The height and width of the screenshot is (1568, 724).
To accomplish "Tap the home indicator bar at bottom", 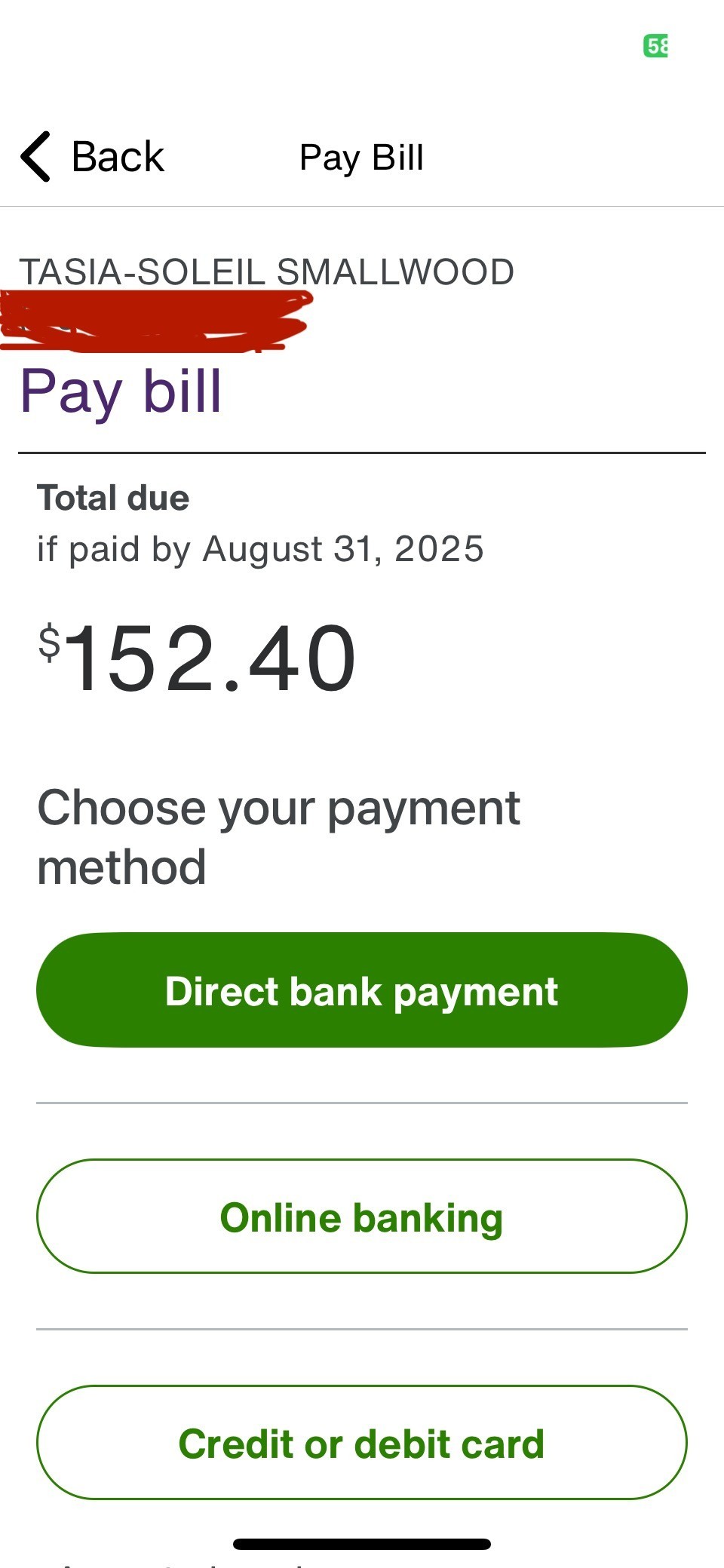I will pos(362,1544).
